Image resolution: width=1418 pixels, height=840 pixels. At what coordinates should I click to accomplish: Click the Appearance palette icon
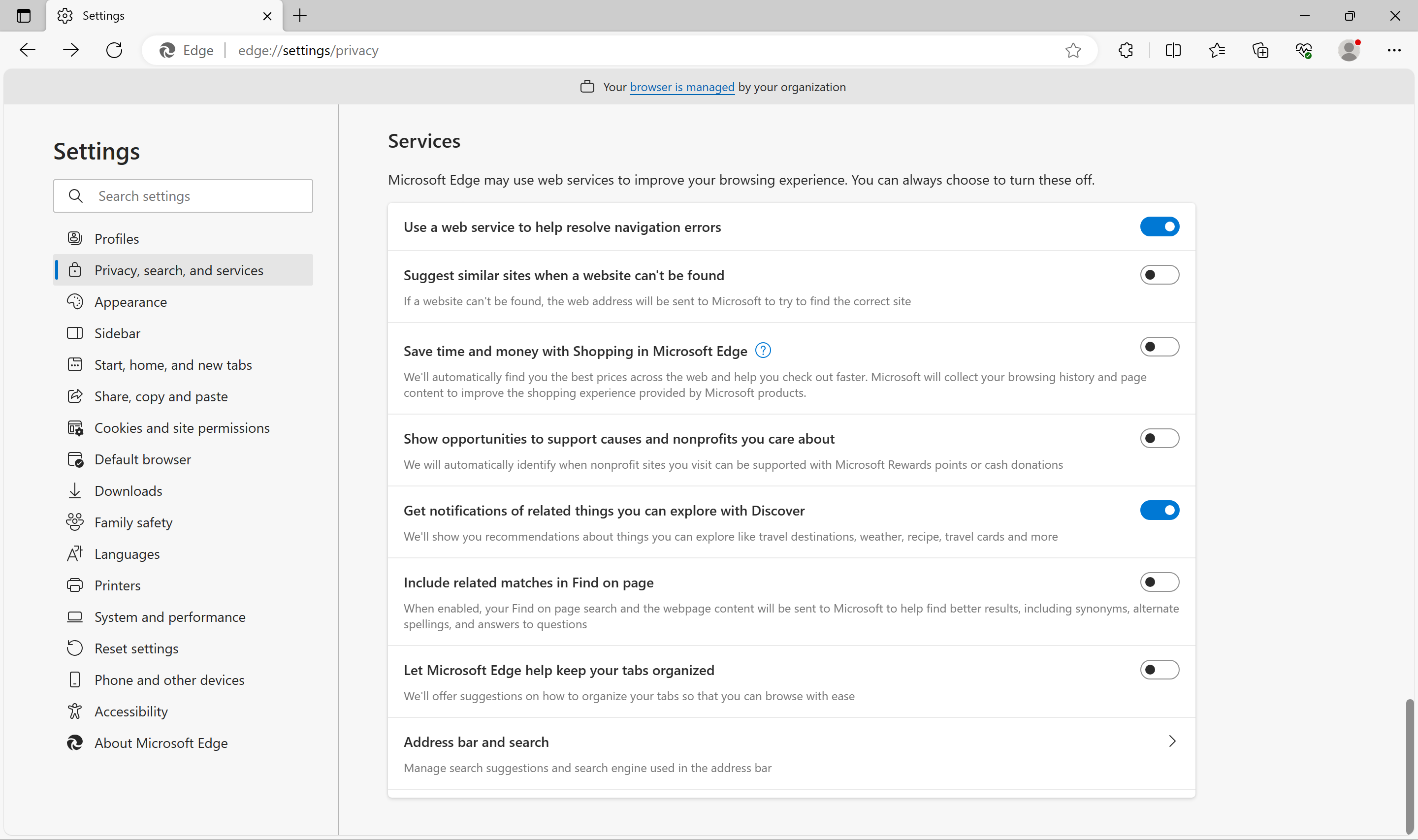coord(75,302)
